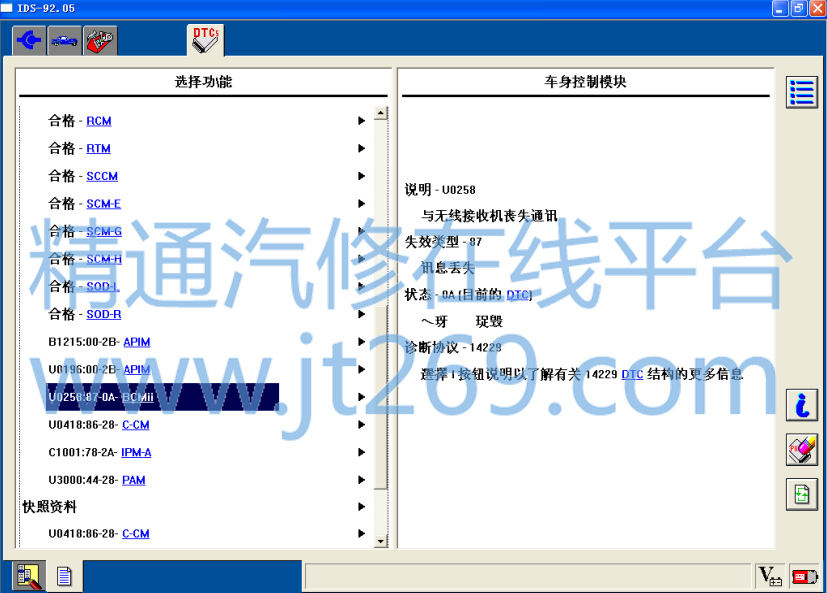Click the scrollbar up arrow in function list
This screenshot has width=827, height=593.
tap(381, 113)
